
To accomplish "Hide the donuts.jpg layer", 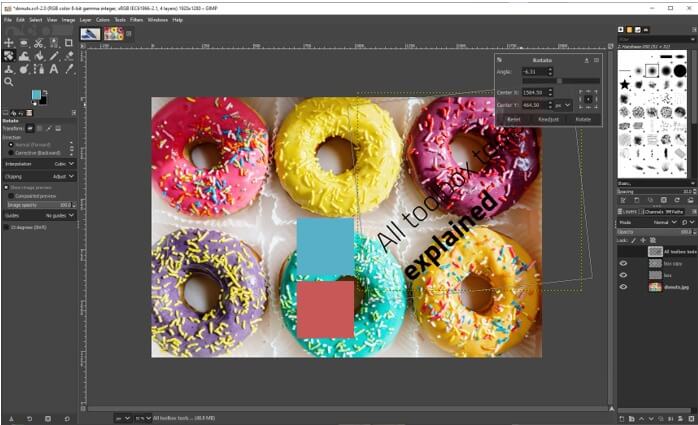I will [623, 287].
